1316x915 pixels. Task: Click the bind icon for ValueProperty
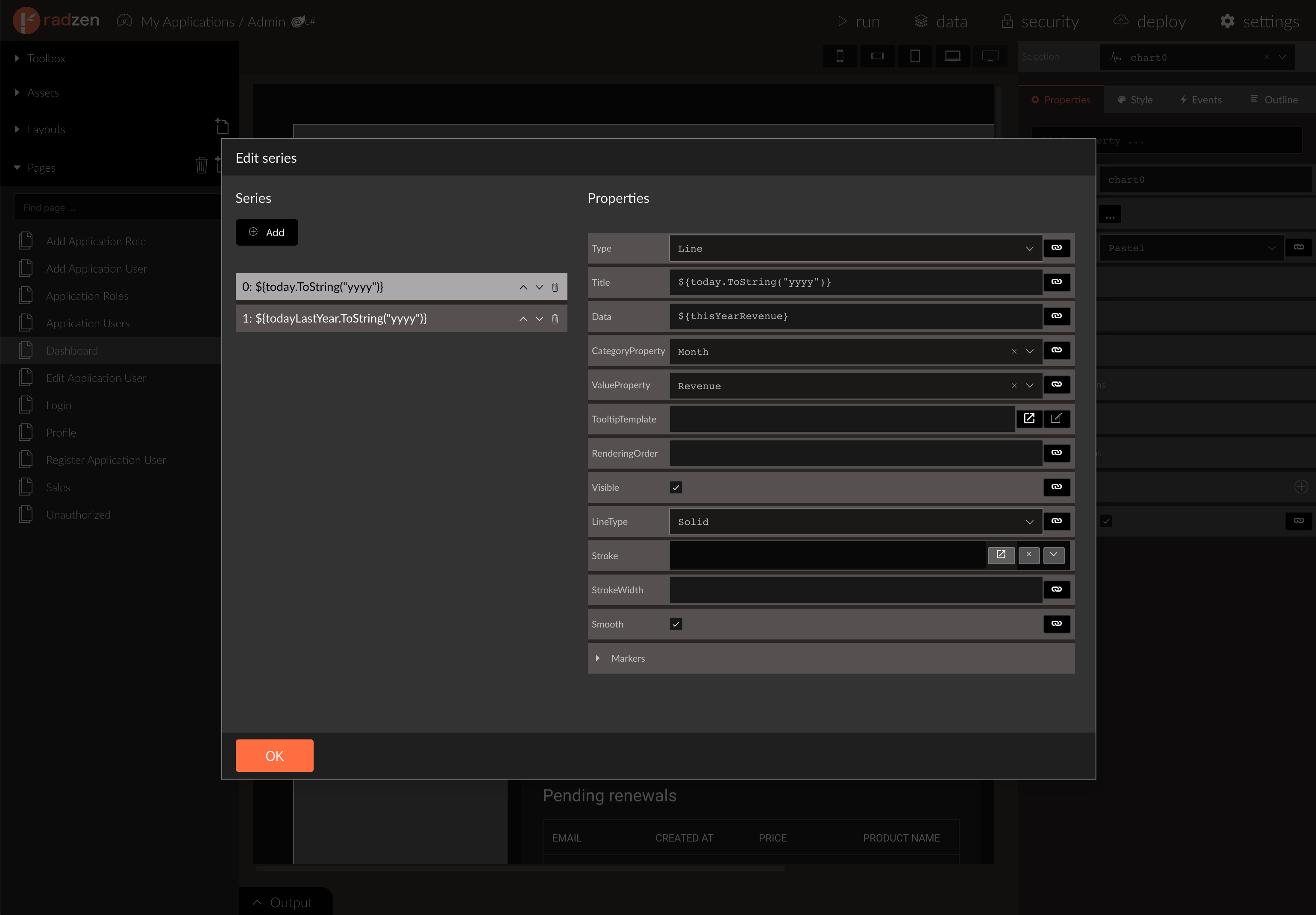(1056, 384)
